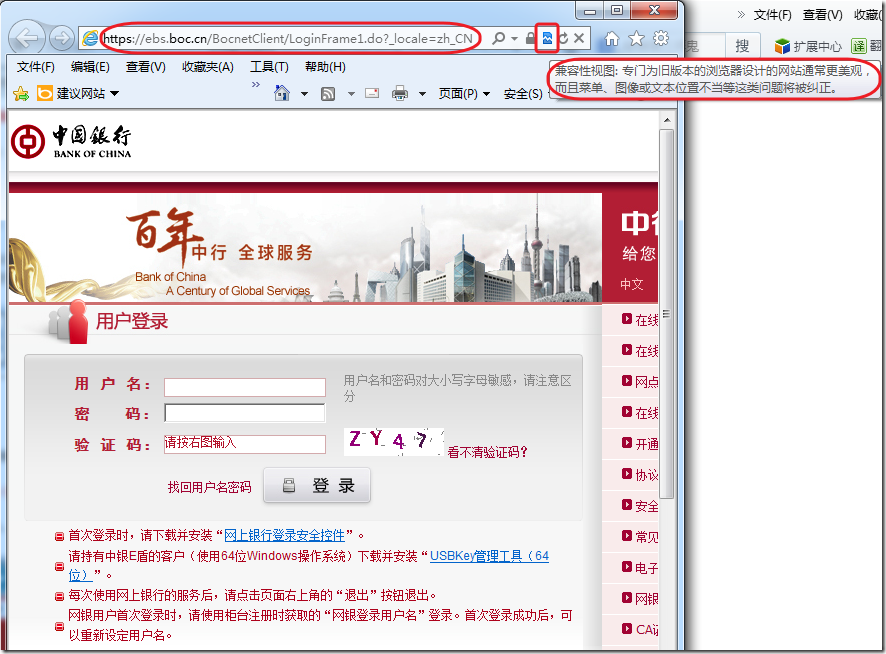
Task: Click the browser Back arrow button
Action: (x=27, y=38)
